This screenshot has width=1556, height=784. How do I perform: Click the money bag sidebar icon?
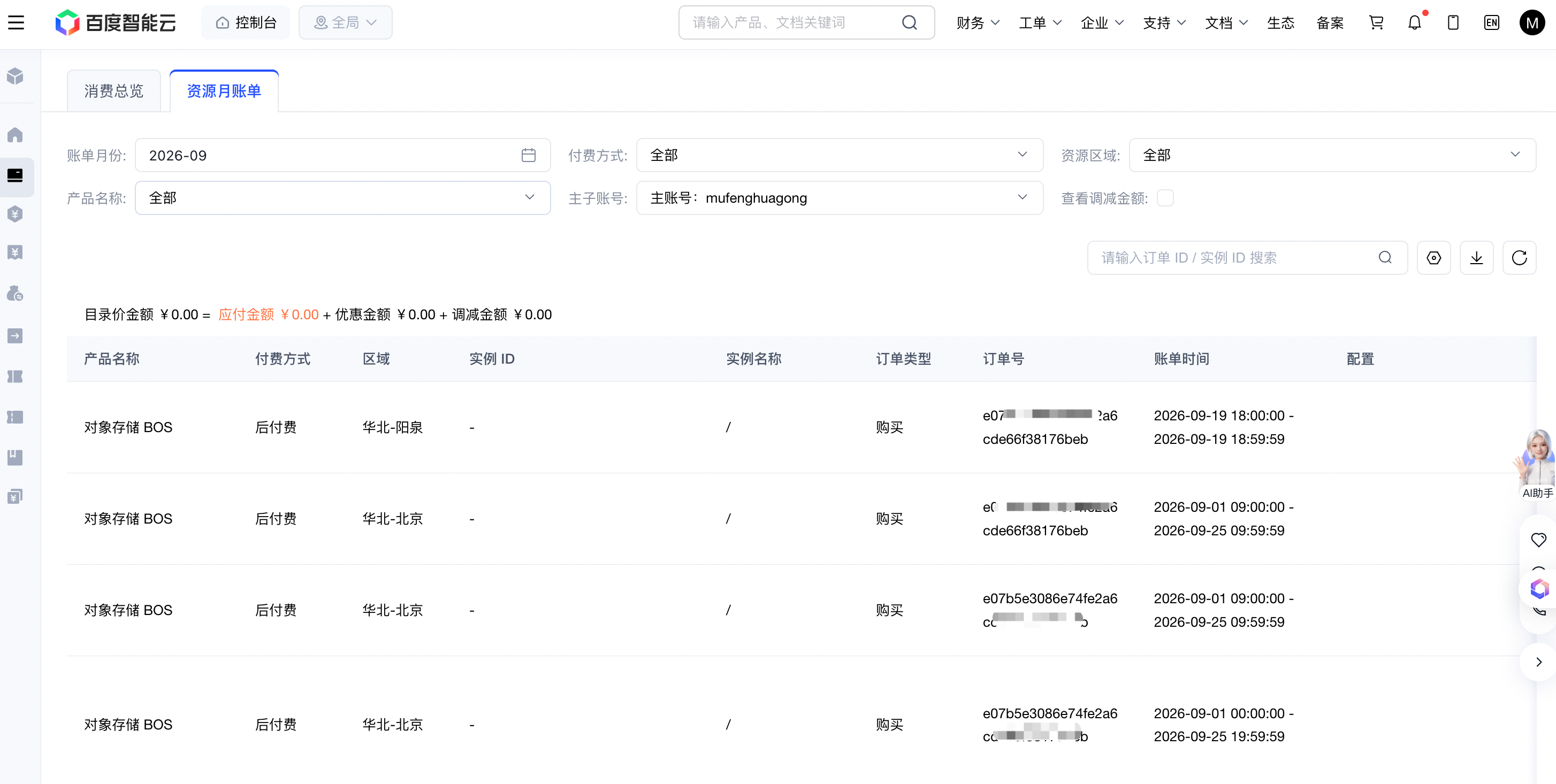[15, 294]
